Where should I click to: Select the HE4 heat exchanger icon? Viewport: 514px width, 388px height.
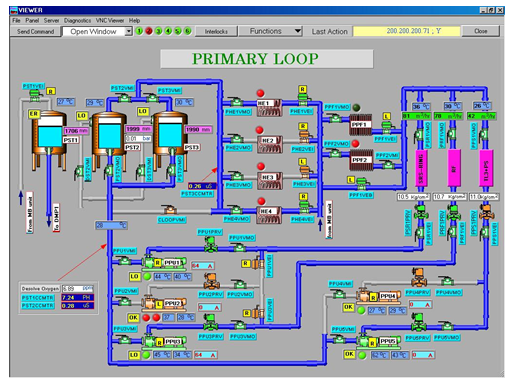(x=269, y=215)
